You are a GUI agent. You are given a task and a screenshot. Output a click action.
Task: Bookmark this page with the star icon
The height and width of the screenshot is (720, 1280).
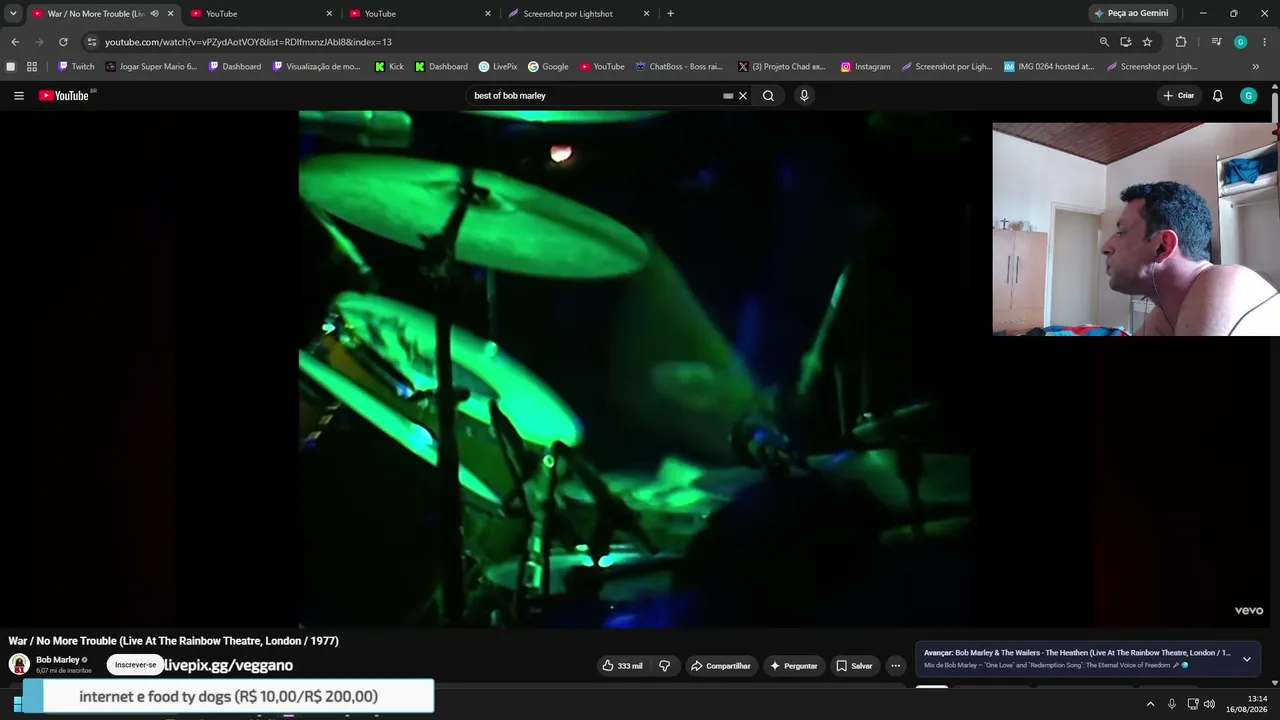[1147, 42]
